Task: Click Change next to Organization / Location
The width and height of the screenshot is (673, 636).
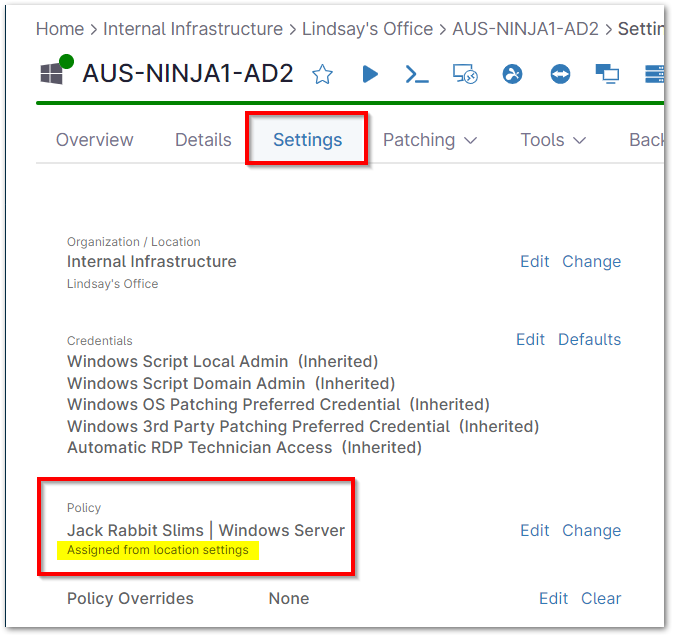Action: 591,261
